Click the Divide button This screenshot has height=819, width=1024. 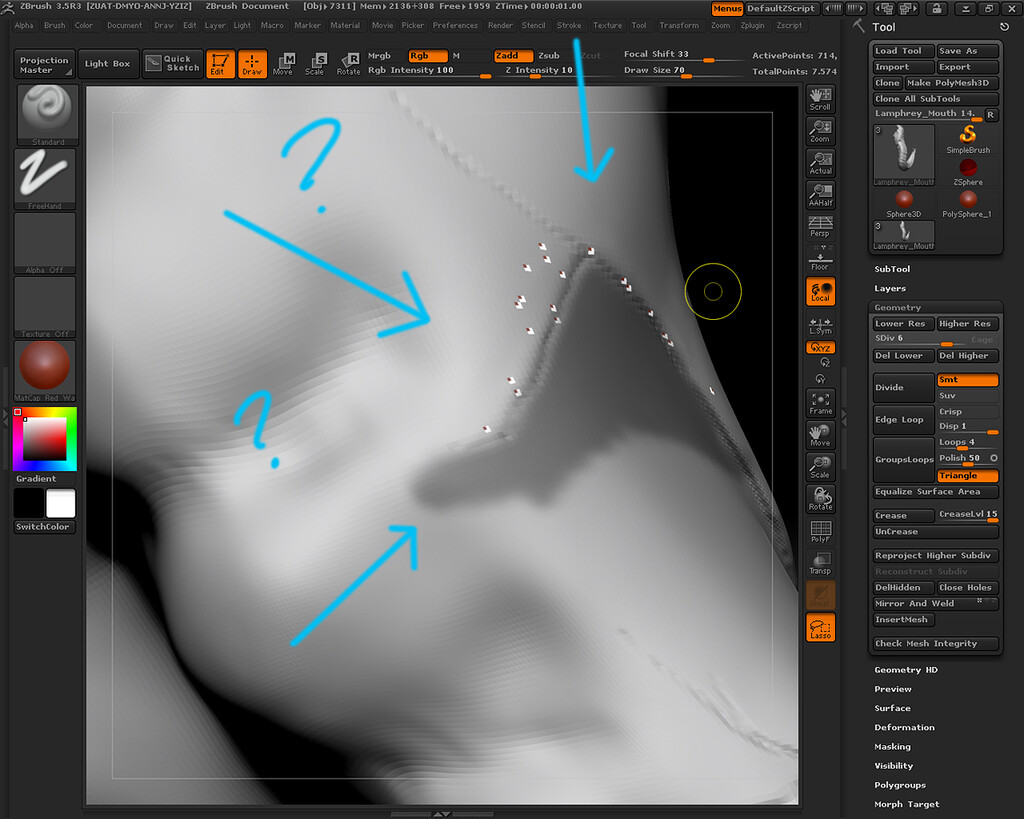903,387
